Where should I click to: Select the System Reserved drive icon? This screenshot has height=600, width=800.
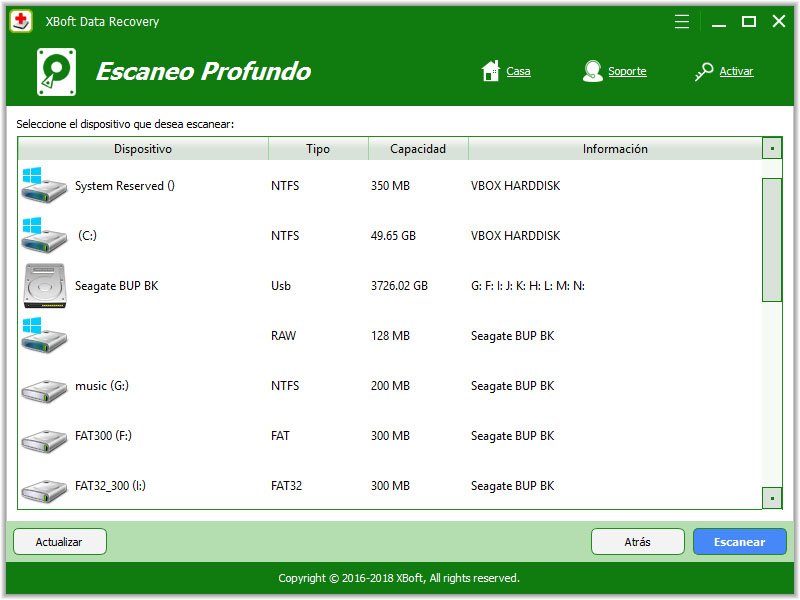44,185
